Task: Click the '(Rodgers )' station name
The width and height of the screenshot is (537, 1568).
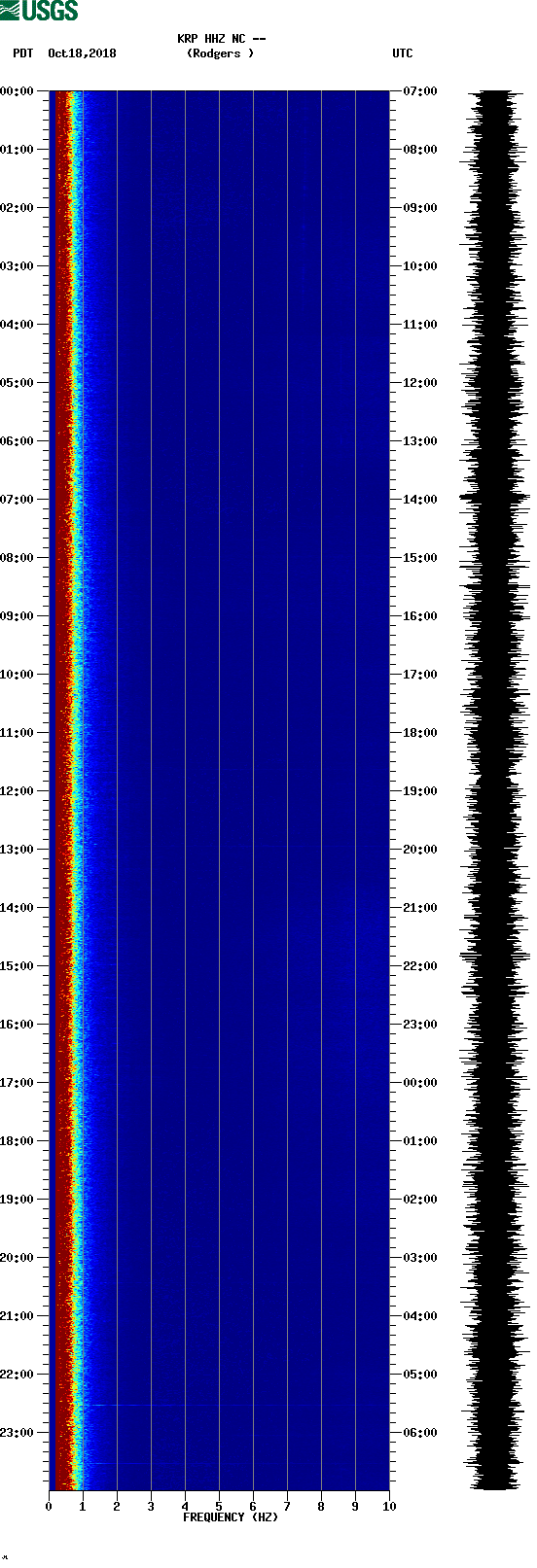Action: click(x=221, y=53)
